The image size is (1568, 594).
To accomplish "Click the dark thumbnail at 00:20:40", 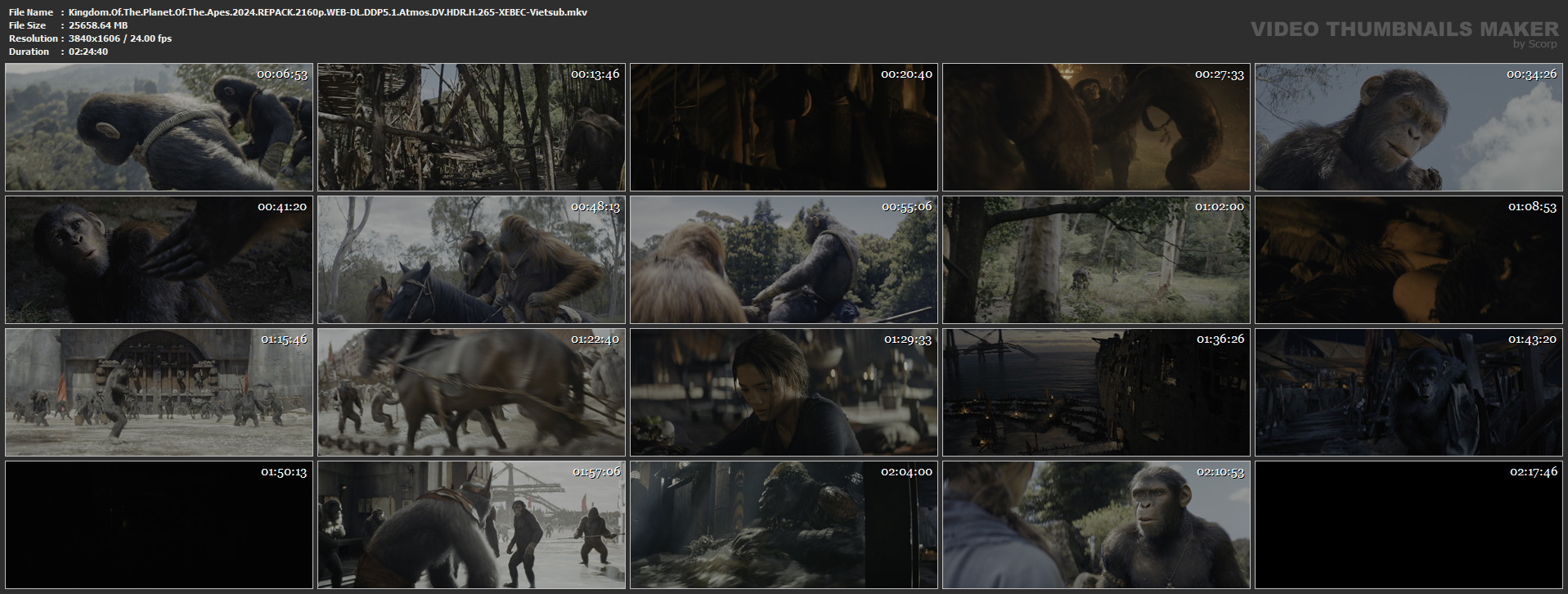I will point(784,128).
